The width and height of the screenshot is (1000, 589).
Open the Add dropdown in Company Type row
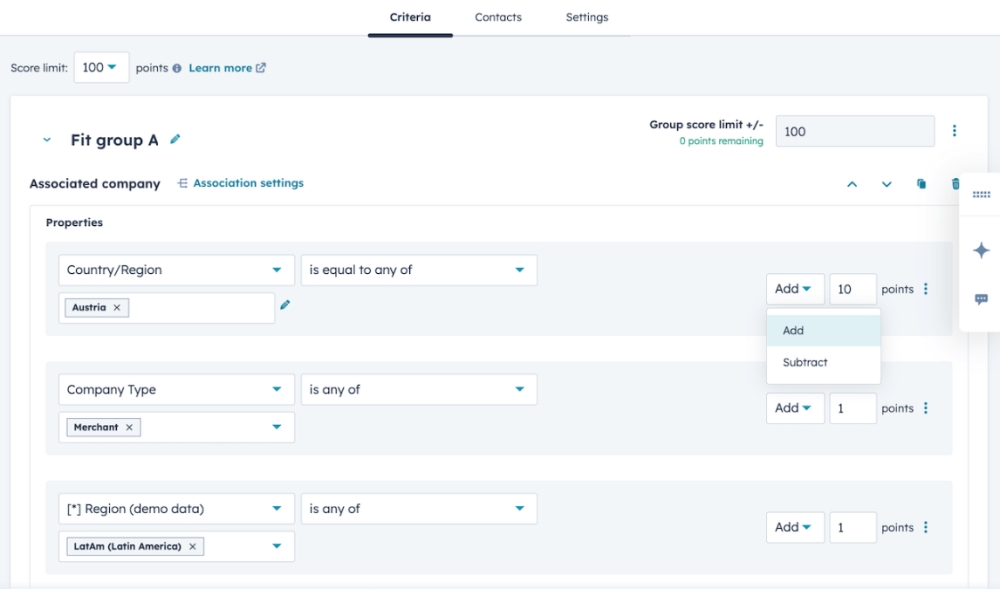(x=795, y=408)
